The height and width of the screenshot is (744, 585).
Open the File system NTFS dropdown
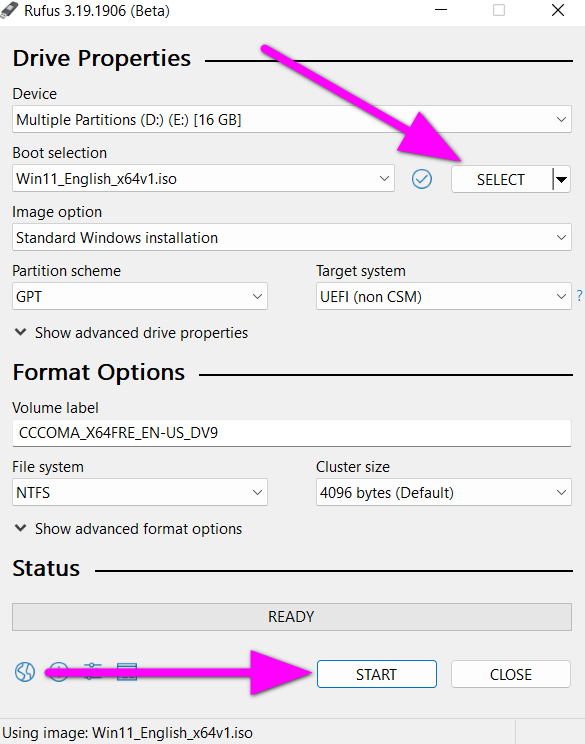(x=140, y=492)
